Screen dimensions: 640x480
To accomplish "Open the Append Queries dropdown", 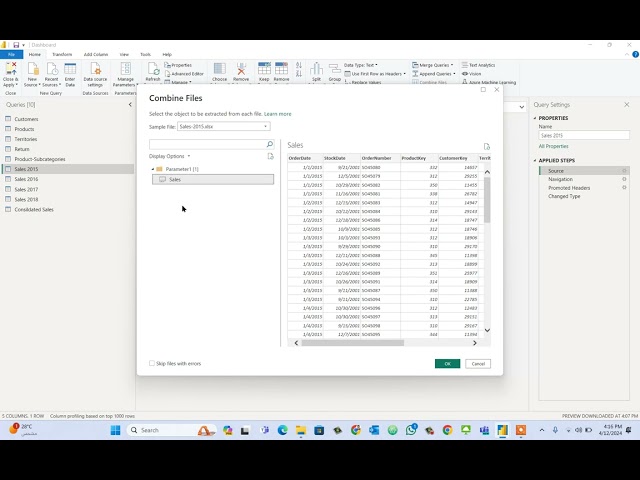I will (x=433, y=74).
